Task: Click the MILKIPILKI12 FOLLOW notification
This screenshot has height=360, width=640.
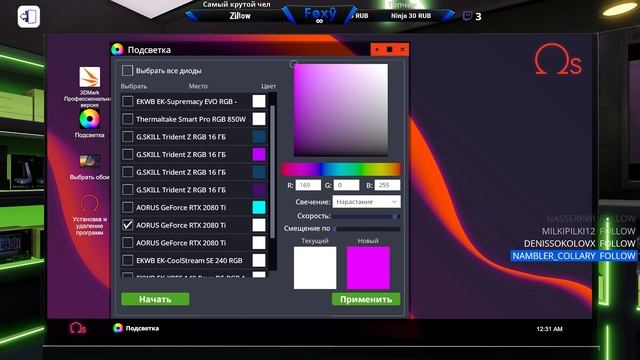Action: point(589,231)
